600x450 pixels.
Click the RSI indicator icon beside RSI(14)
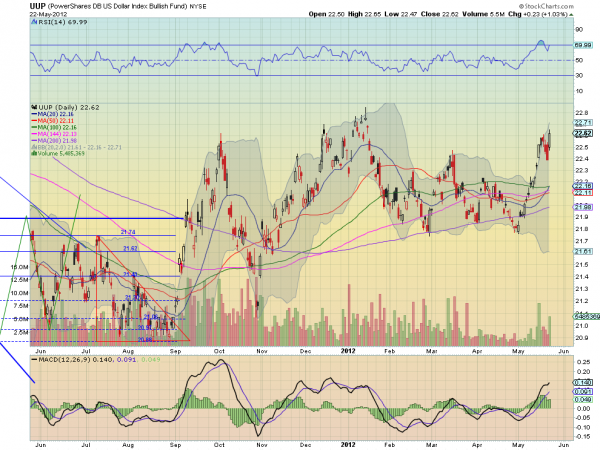[x=34, y=22]
